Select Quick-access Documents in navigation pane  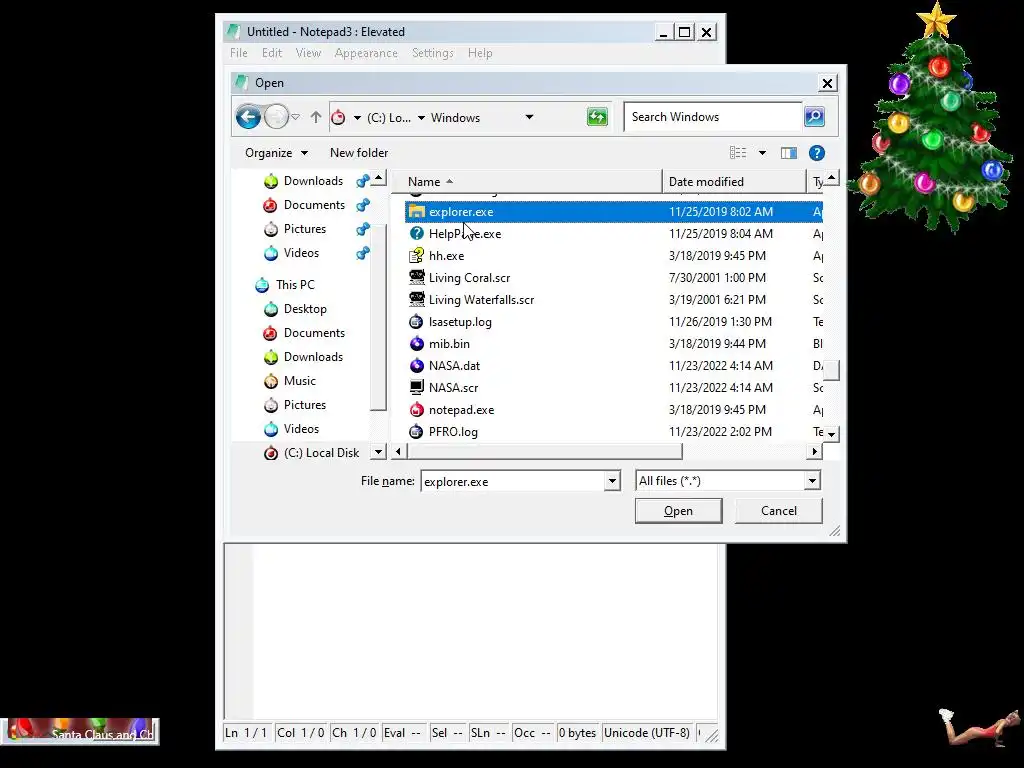[314, 205]
